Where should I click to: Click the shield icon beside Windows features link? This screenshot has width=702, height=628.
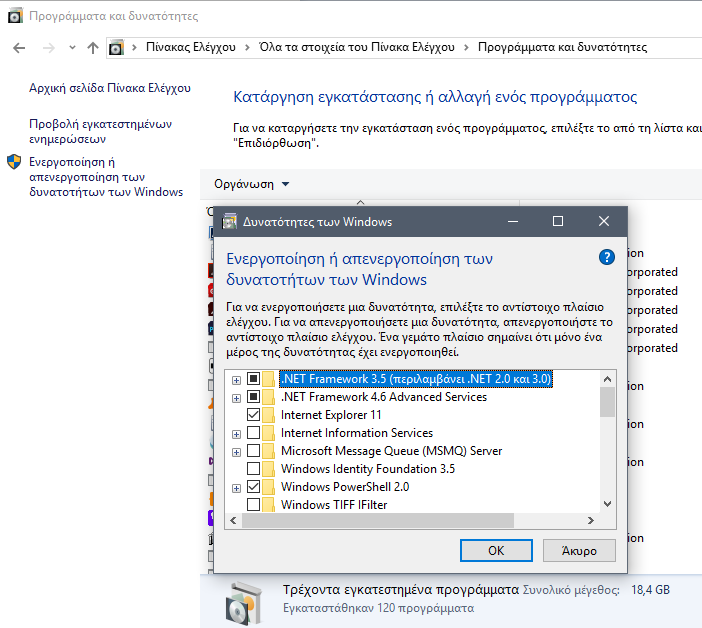tap(14, 162)
